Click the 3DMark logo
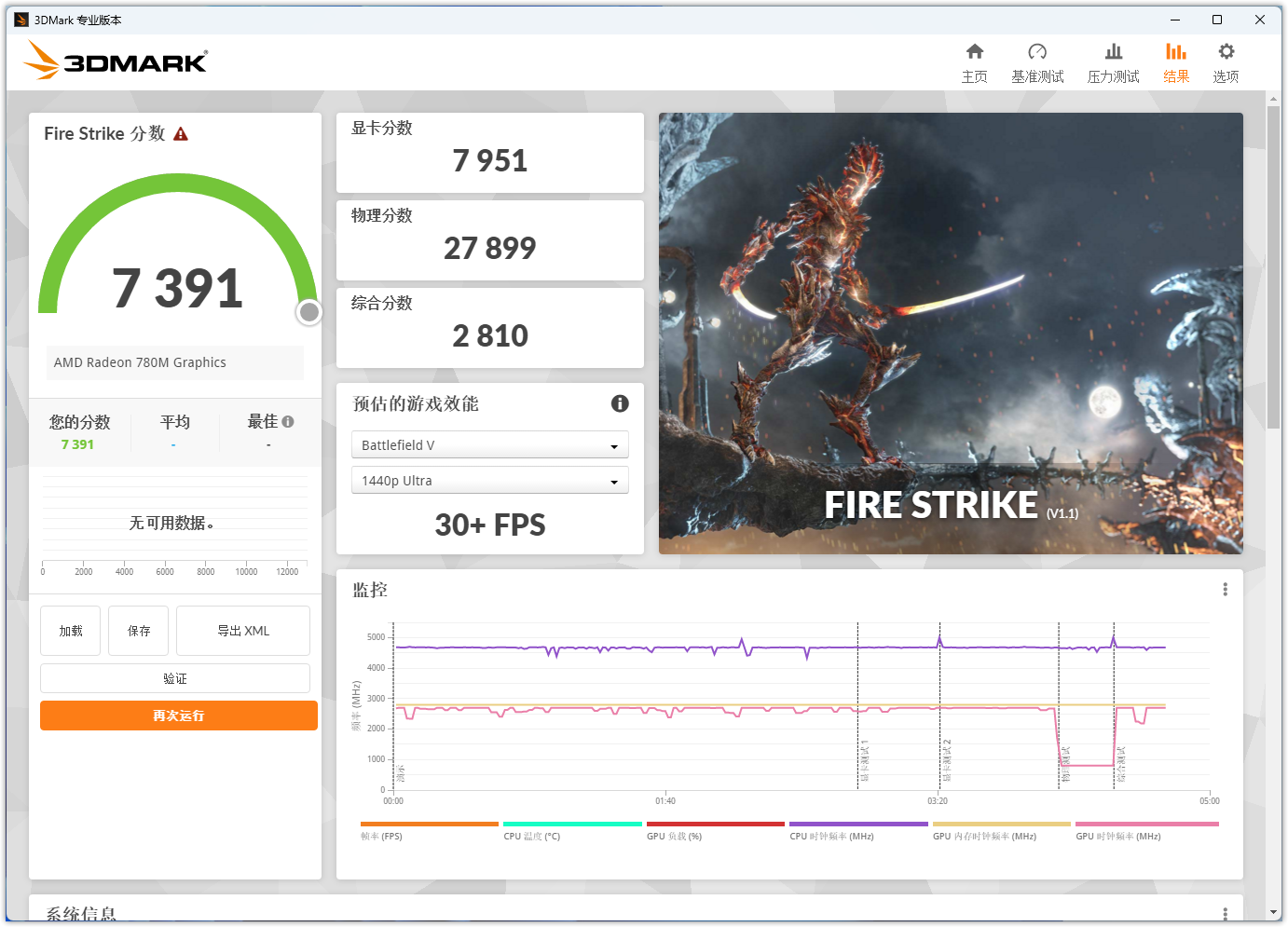1288x927 pixels. 116,61
